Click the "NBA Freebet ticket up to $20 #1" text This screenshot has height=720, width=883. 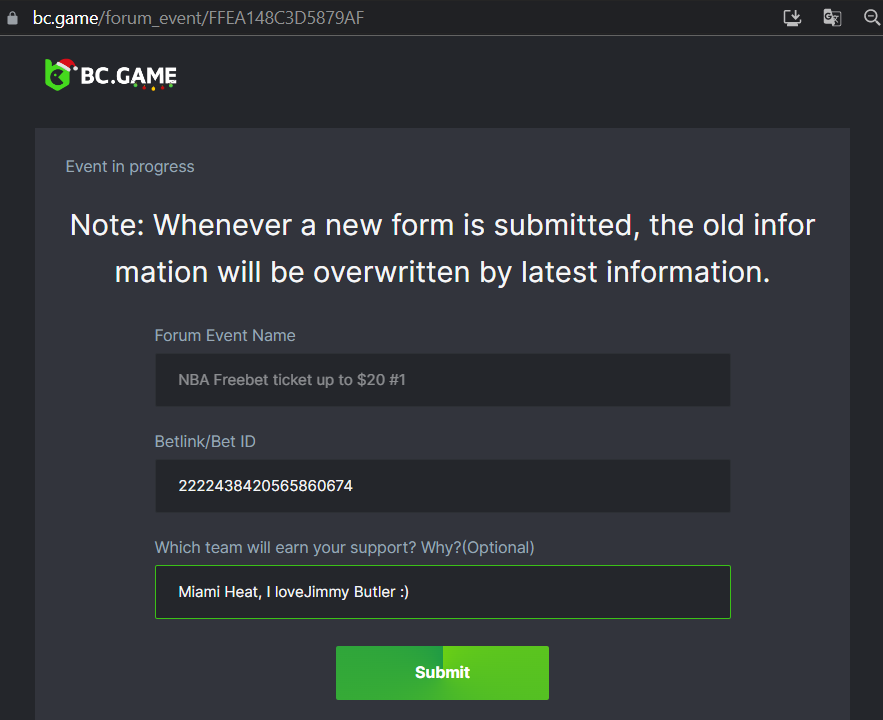point(292,380)
